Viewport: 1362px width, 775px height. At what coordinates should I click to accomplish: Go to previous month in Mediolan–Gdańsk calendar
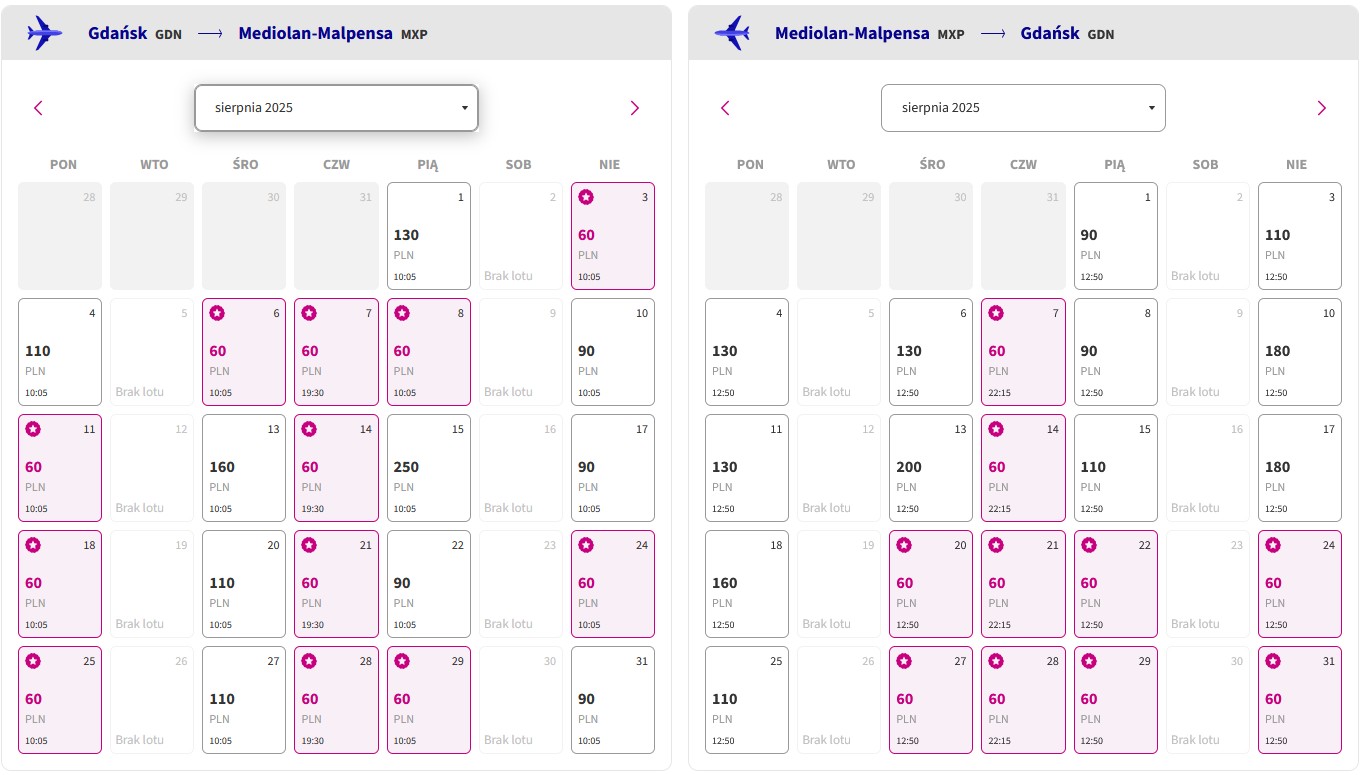pyautogui.click(x=725, y=108)
